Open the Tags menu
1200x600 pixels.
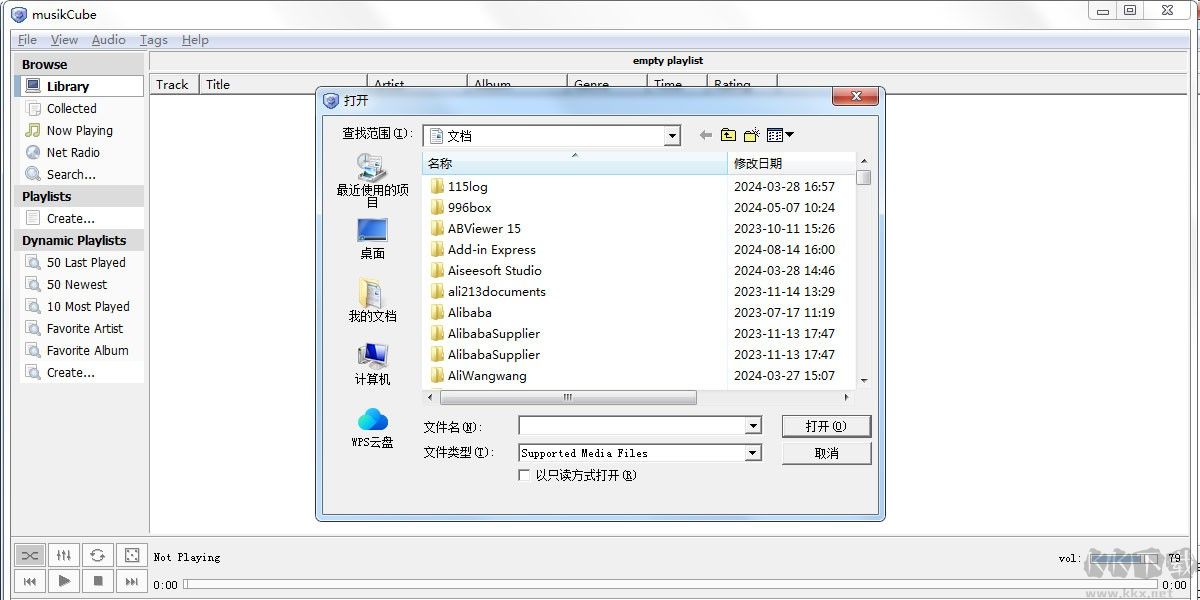pyautogui.click(x=153, y=40)
